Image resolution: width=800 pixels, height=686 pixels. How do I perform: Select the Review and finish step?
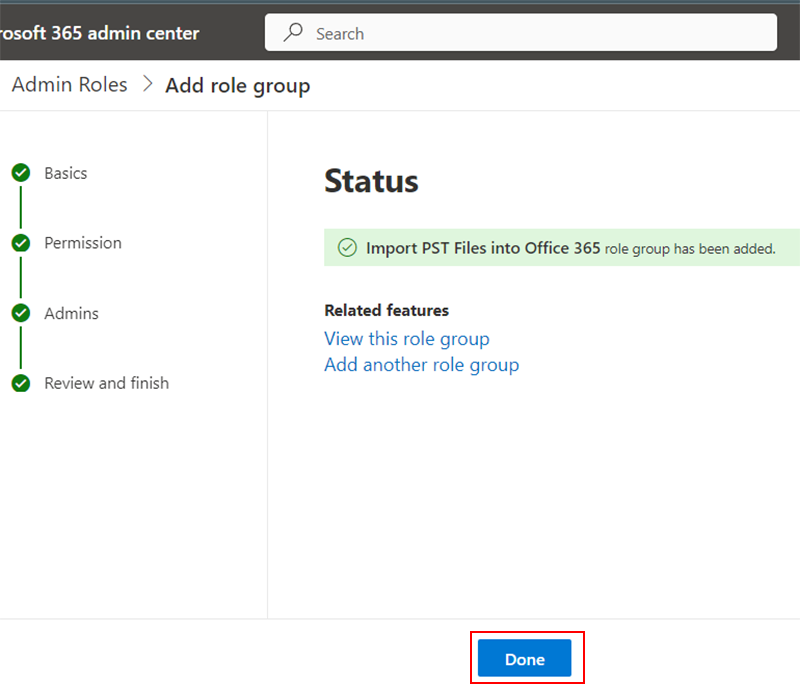[107, 383]
